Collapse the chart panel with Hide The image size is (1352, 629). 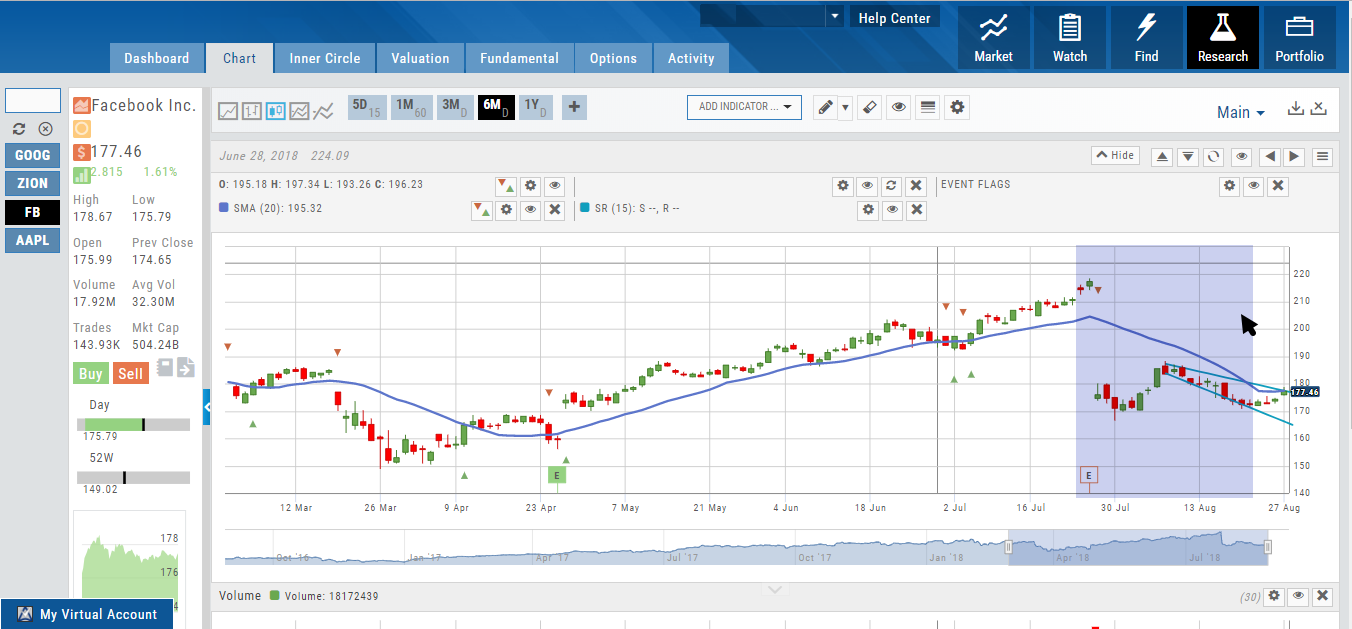point(1115,156)
